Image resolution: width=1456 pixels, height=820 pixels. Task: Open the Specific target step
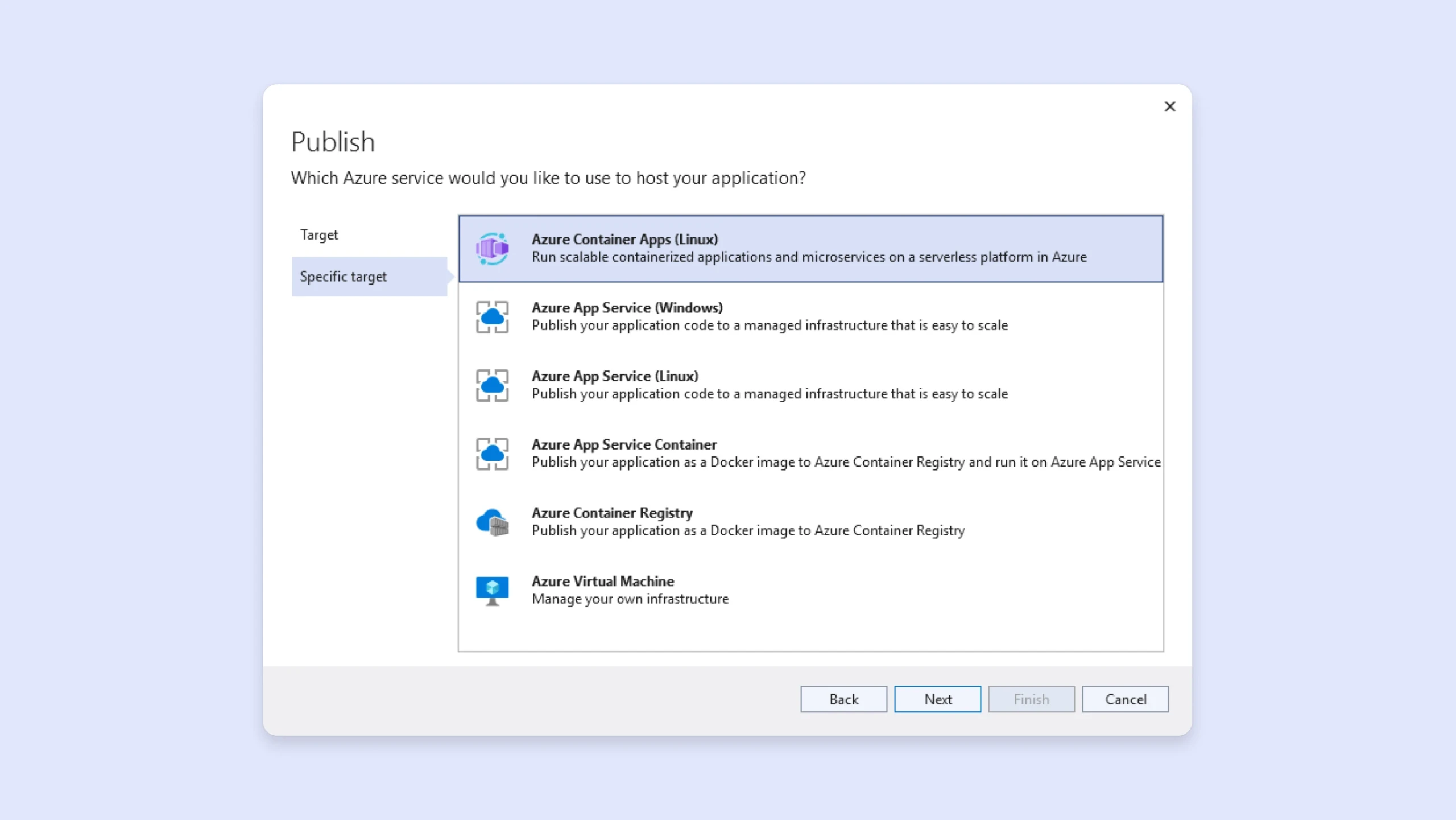click(x=344, y=277)
